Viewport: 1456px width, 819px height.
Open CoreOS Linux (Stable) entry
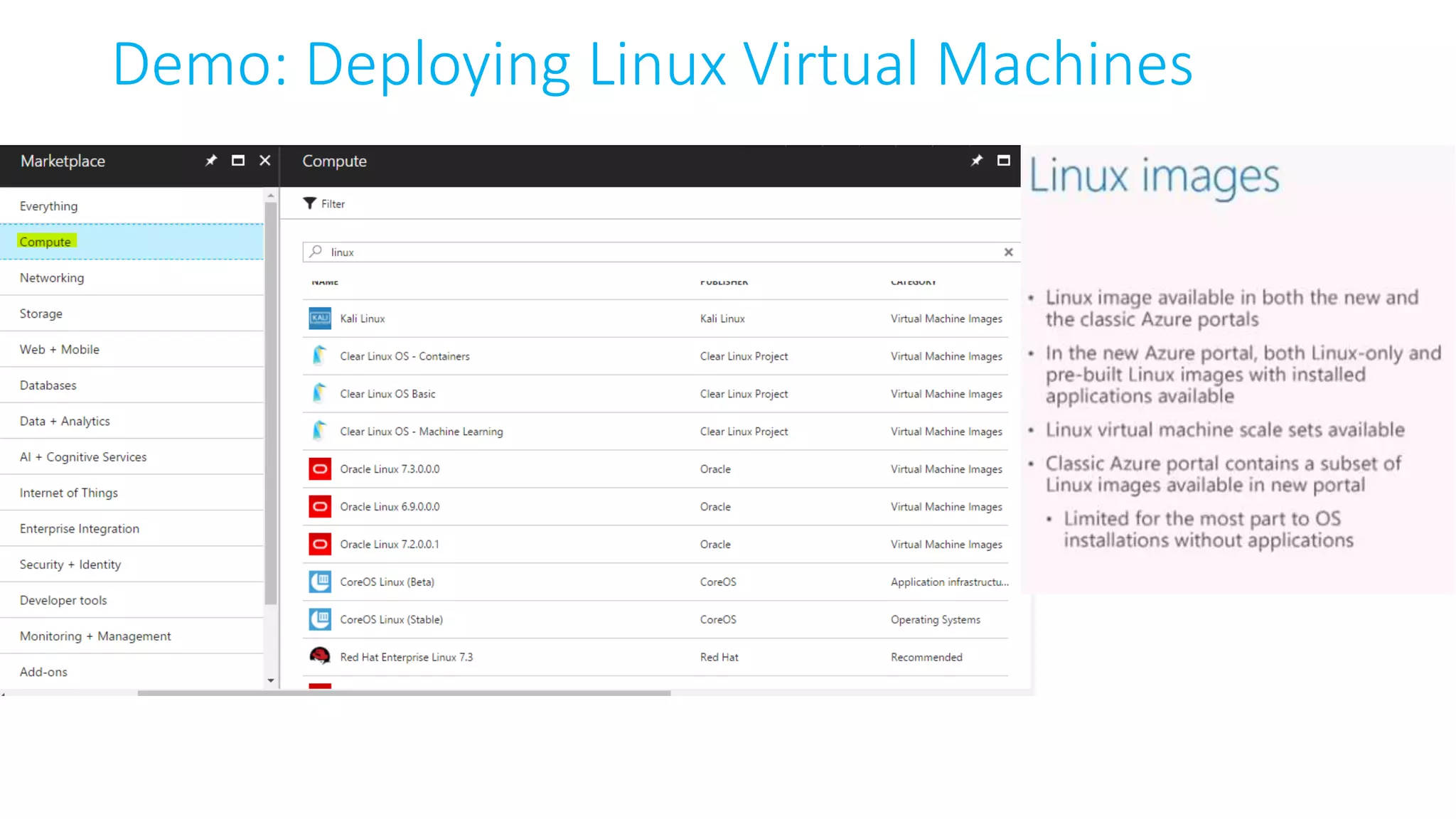pyautogui.click(x=655, y=620)
